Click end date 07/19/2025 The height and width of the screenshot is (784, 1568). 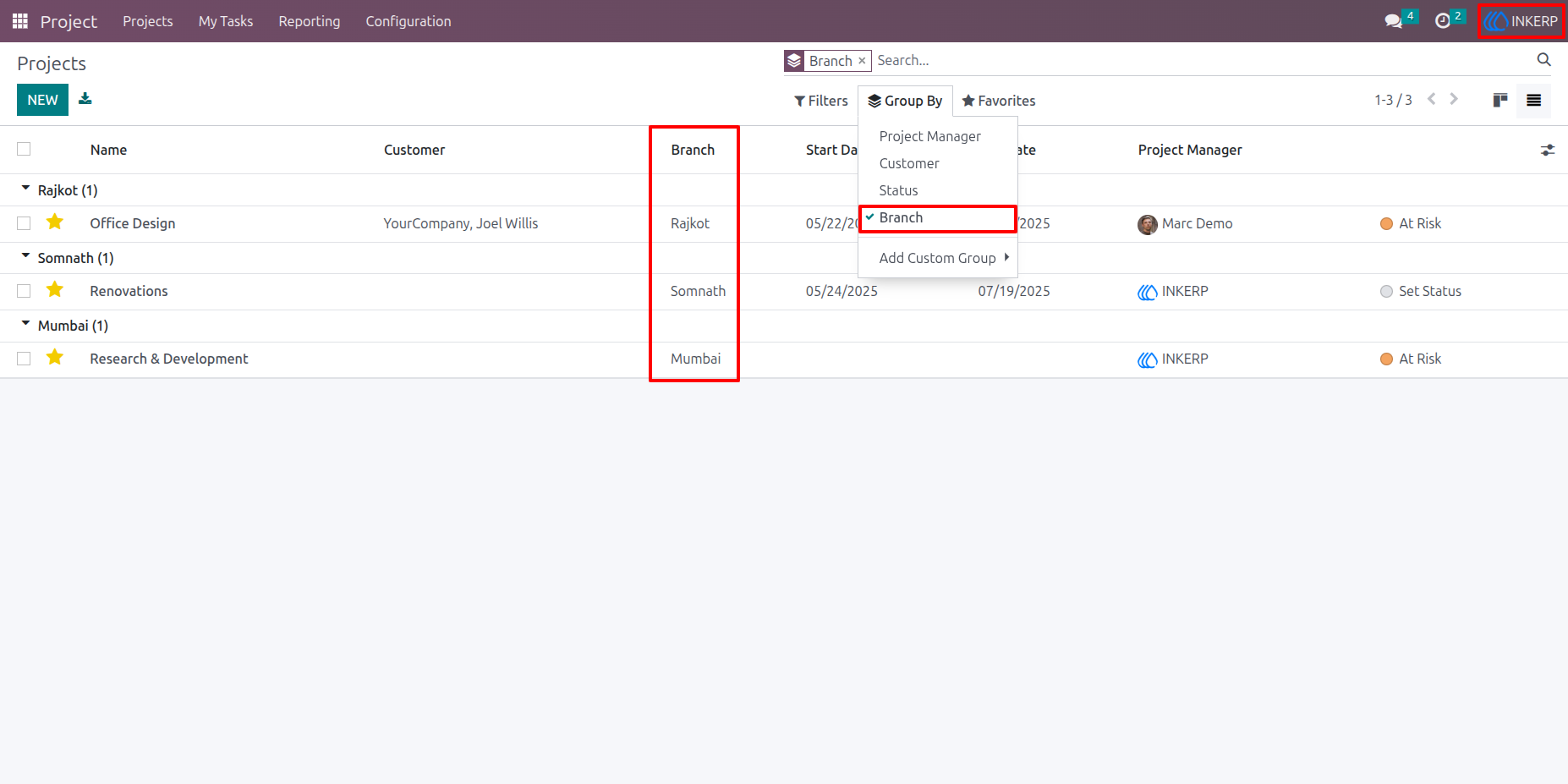pos(1014,291)
